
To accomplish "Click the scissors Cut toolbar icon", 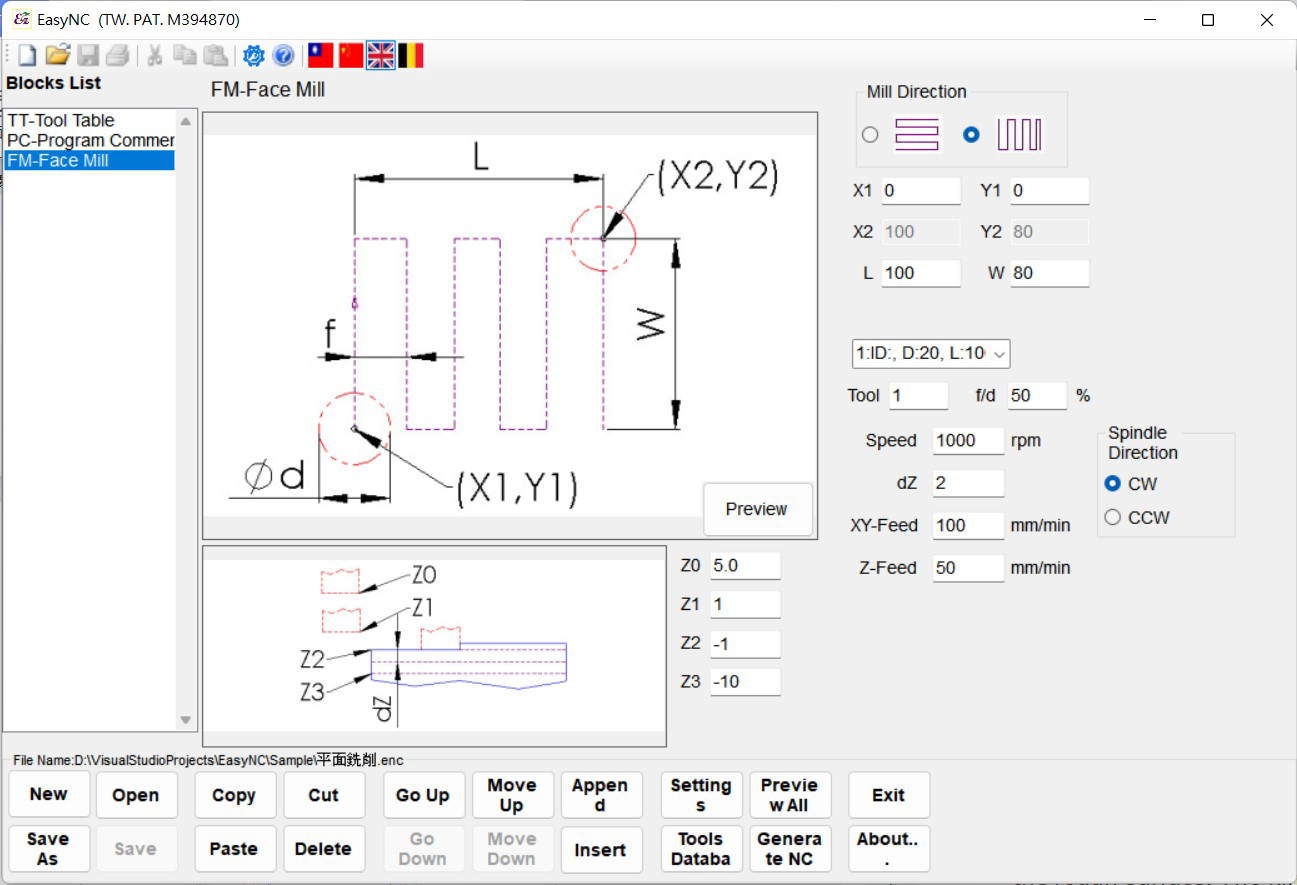I will tap(154, 55).
